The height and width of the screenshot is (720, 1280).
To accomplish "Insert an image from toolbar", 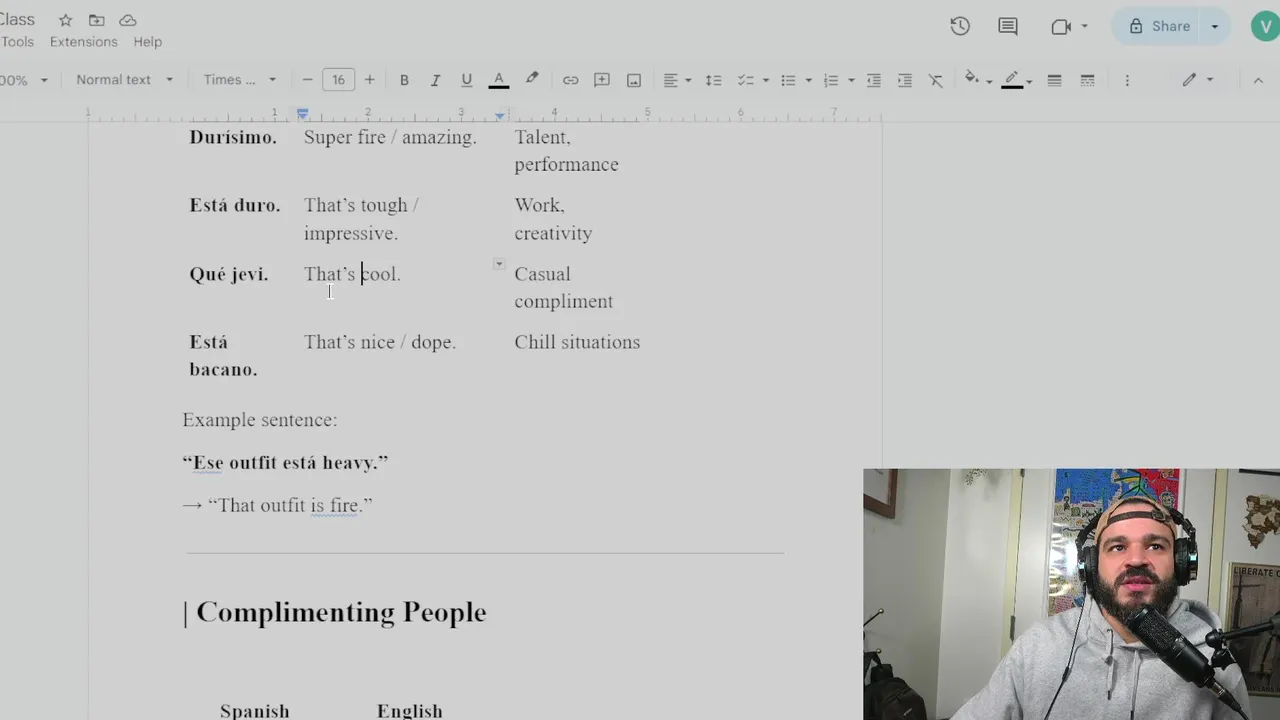I will [634, 80].
